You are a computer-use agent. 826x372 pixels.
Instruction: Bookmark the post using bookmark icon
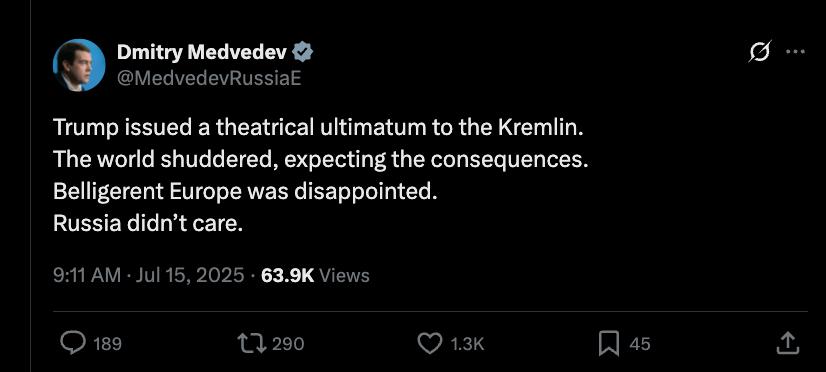609,344
